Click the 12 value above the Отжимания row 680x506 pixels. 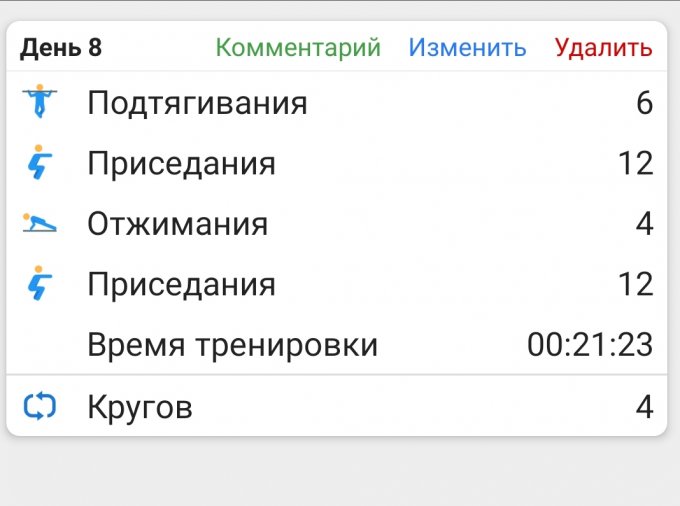[x=635, y=163]
